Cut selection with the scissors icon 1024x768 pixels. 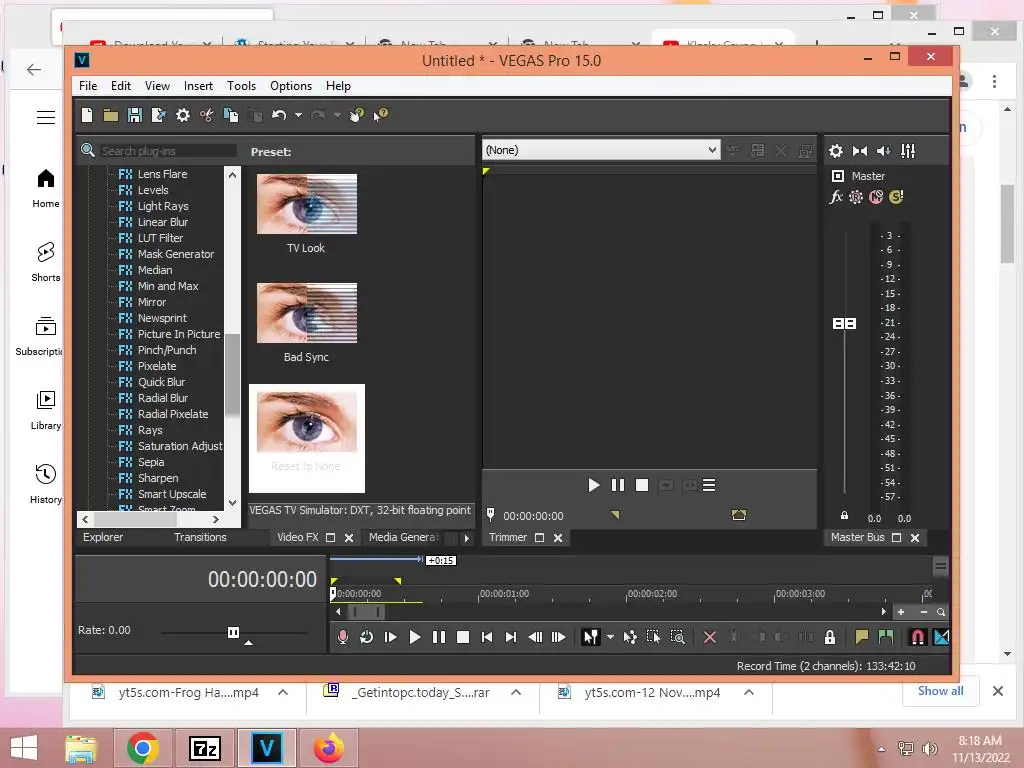coord(206,116)
